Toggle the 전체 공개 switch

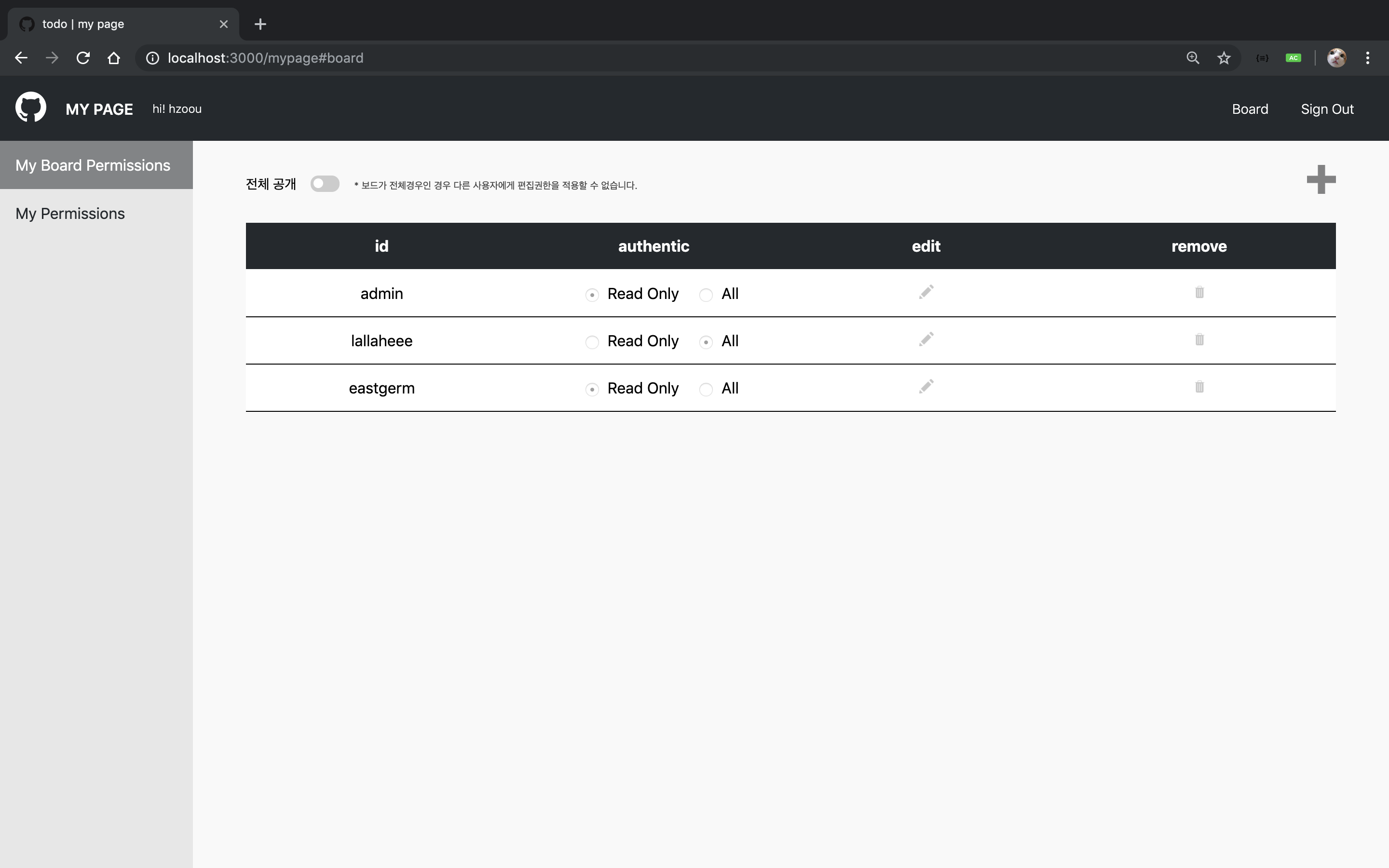coord(325,184)
